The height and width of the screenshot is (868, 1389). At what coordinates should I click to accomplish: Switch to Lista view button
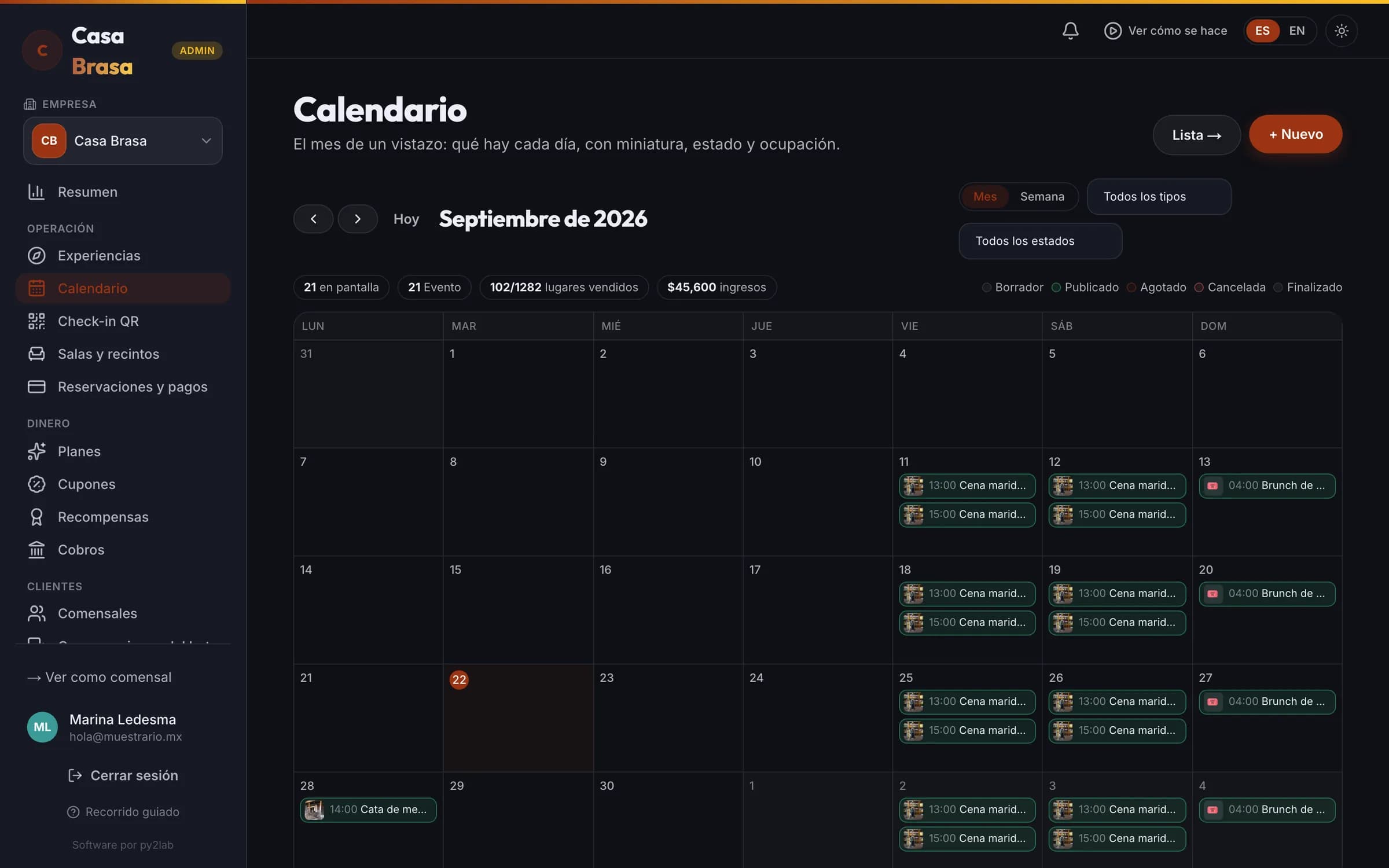pos(1196,135)
